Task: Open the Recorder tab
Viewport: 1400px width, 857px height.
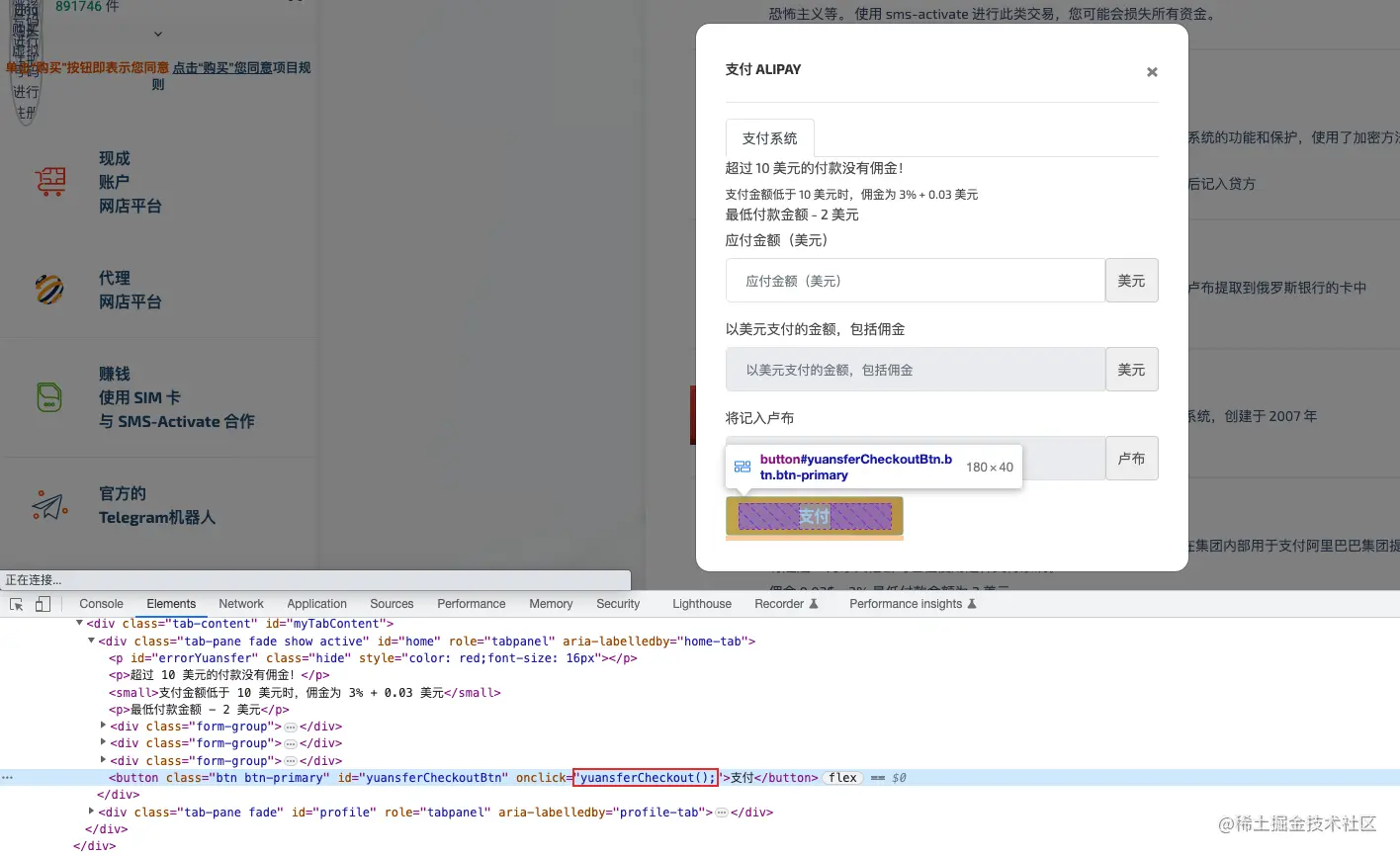Action: click(786, 604)
